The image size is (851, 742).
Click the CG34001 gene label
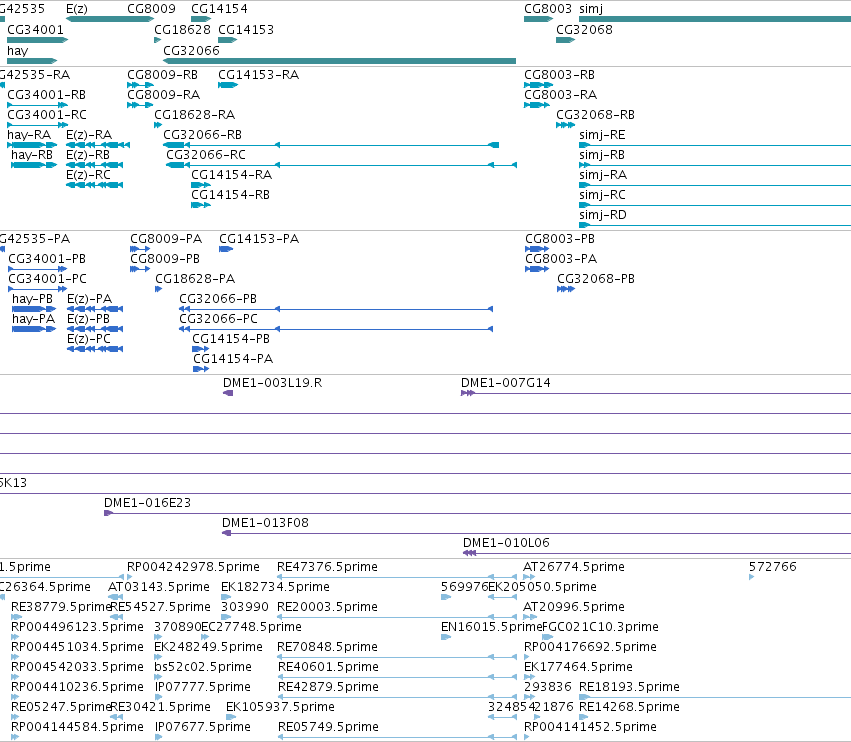(35, 29)
